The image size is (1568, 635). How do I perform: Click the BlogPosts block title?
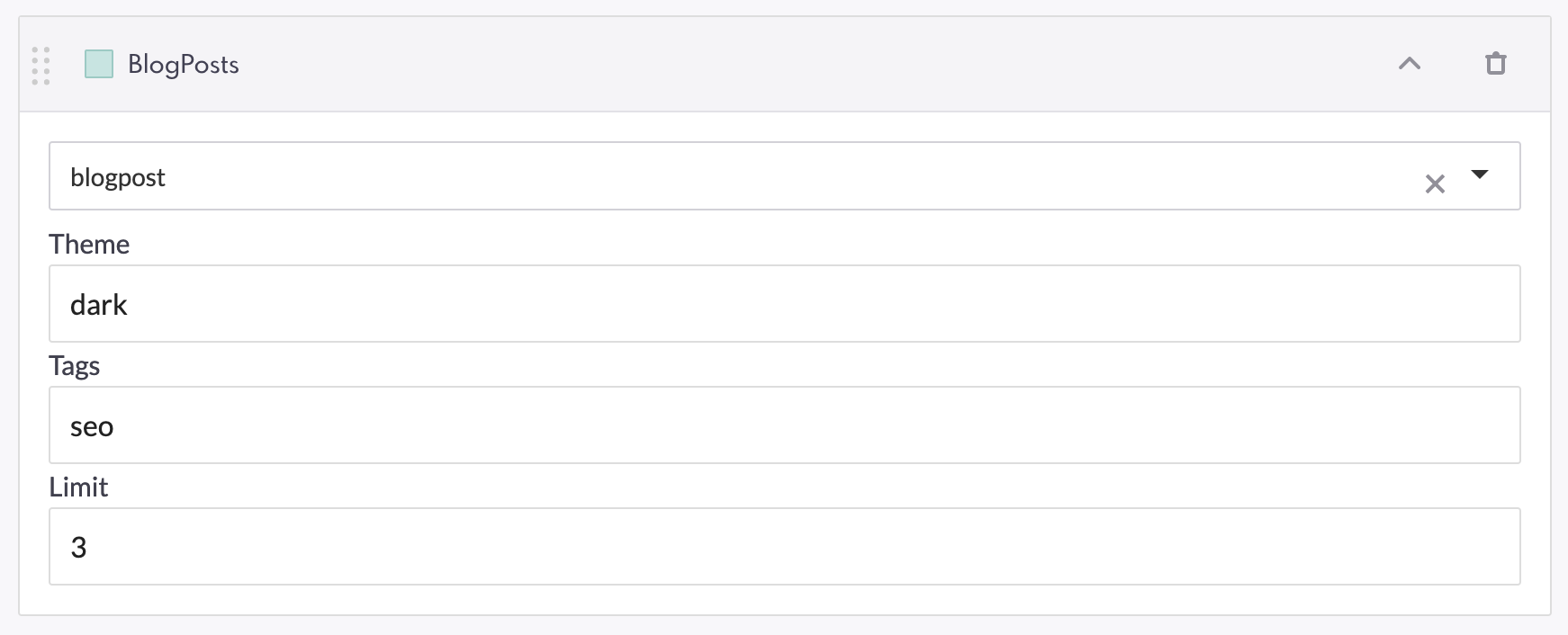(x=184, y=65)
